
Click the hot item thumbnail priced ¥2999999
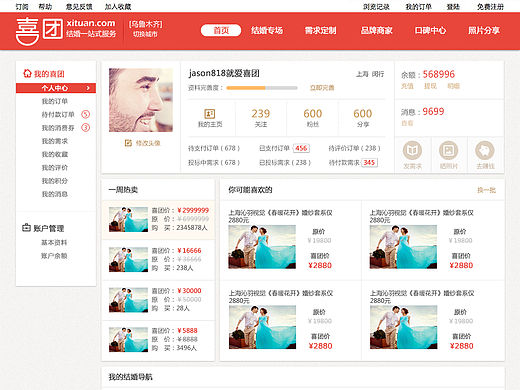(128, 219)
